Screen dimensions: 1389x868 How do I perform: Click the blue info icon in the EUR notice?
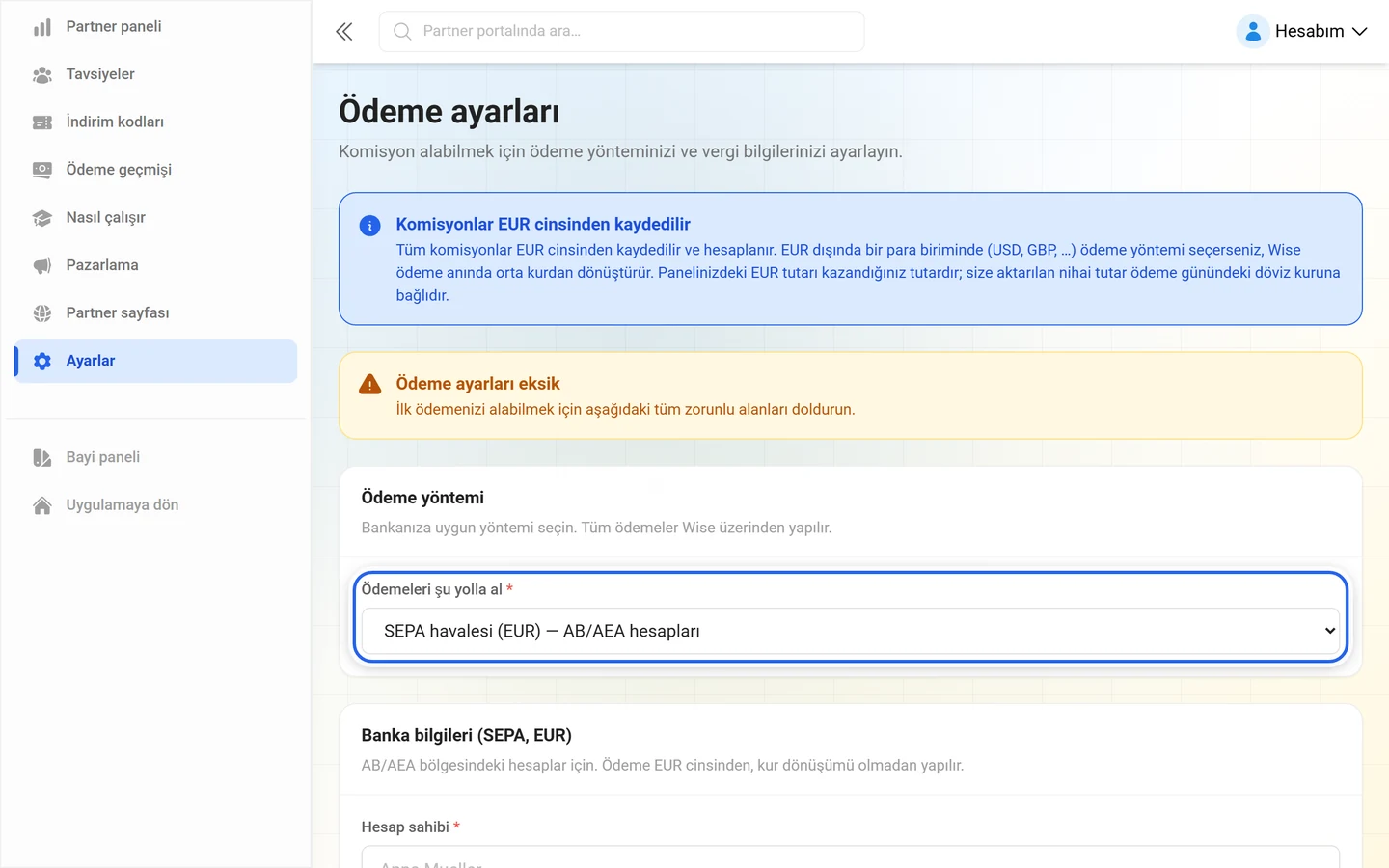click(x=369, y=226)
